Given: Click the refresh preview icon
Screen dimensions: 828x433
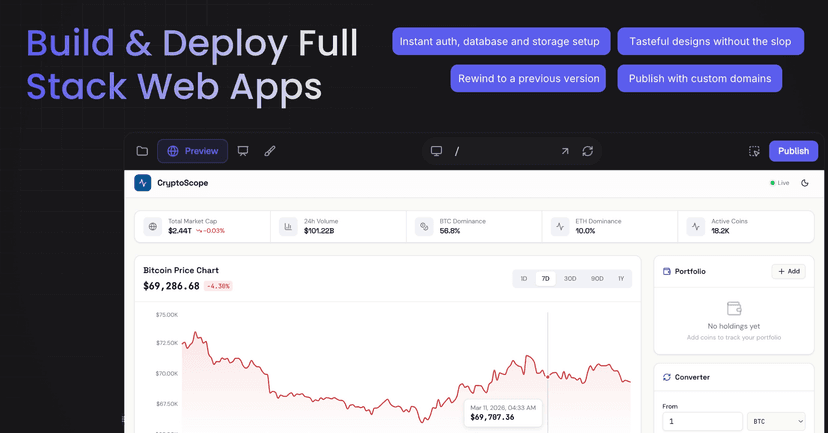Looking at the screenshot, I should click(x=588, y=151).
